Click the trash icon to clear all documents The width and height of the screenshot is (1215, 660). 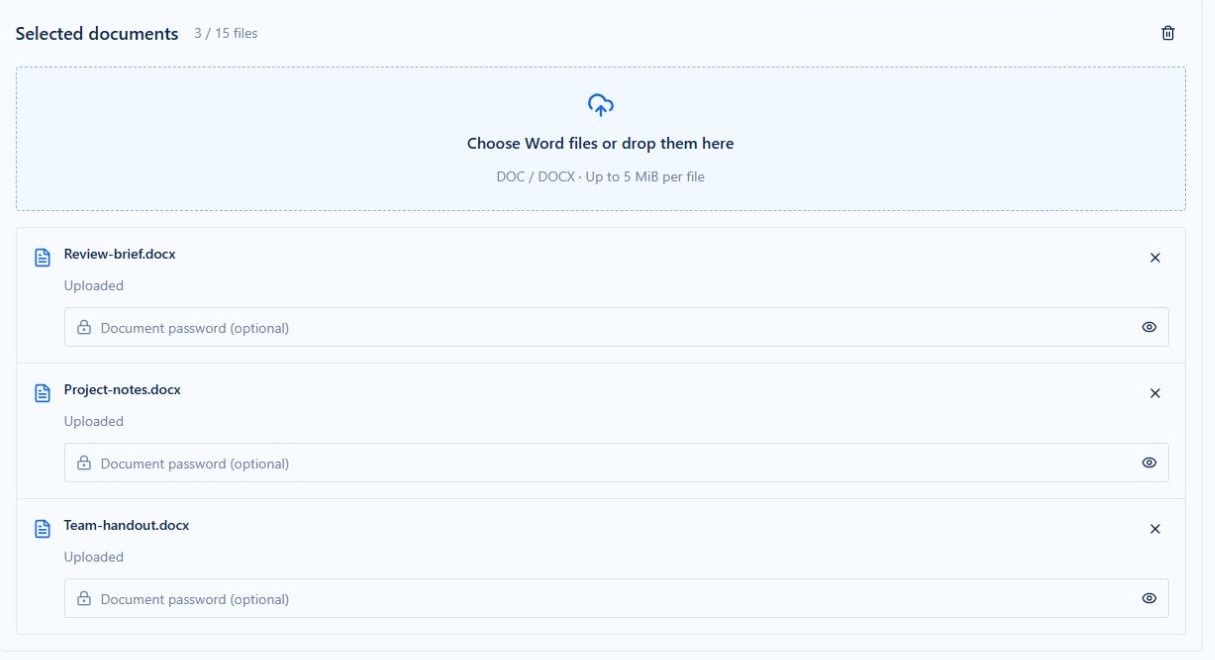tap(1167, 33)
